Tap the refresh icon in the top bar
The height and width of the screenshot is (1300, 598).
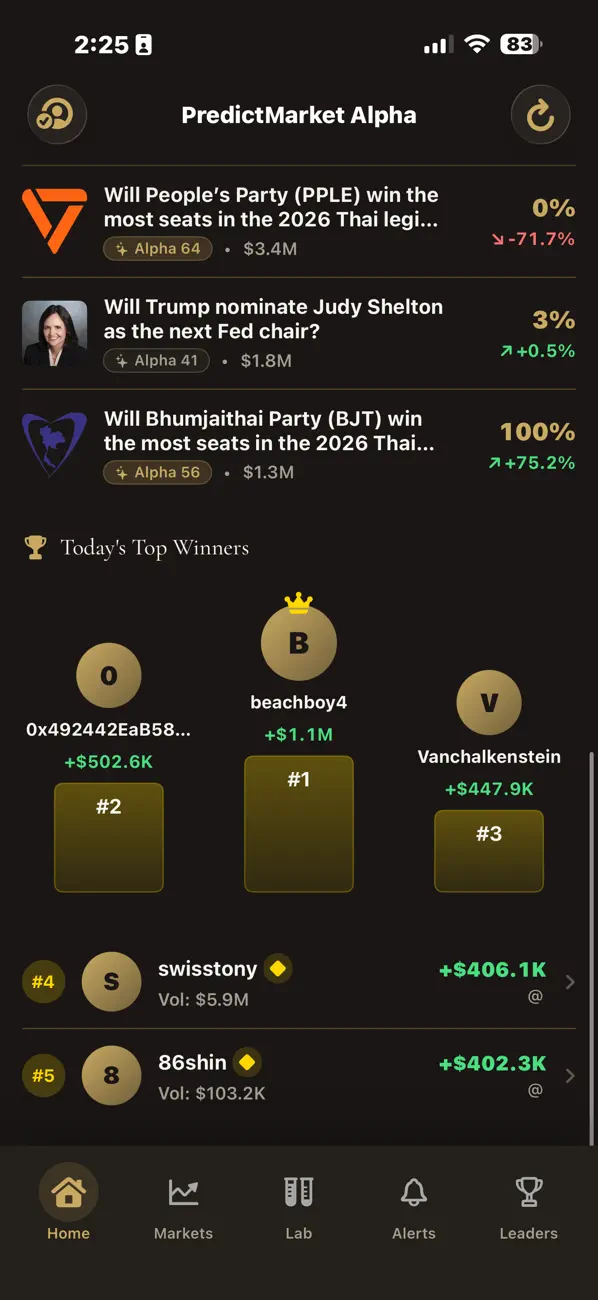[x=540, y=115]
